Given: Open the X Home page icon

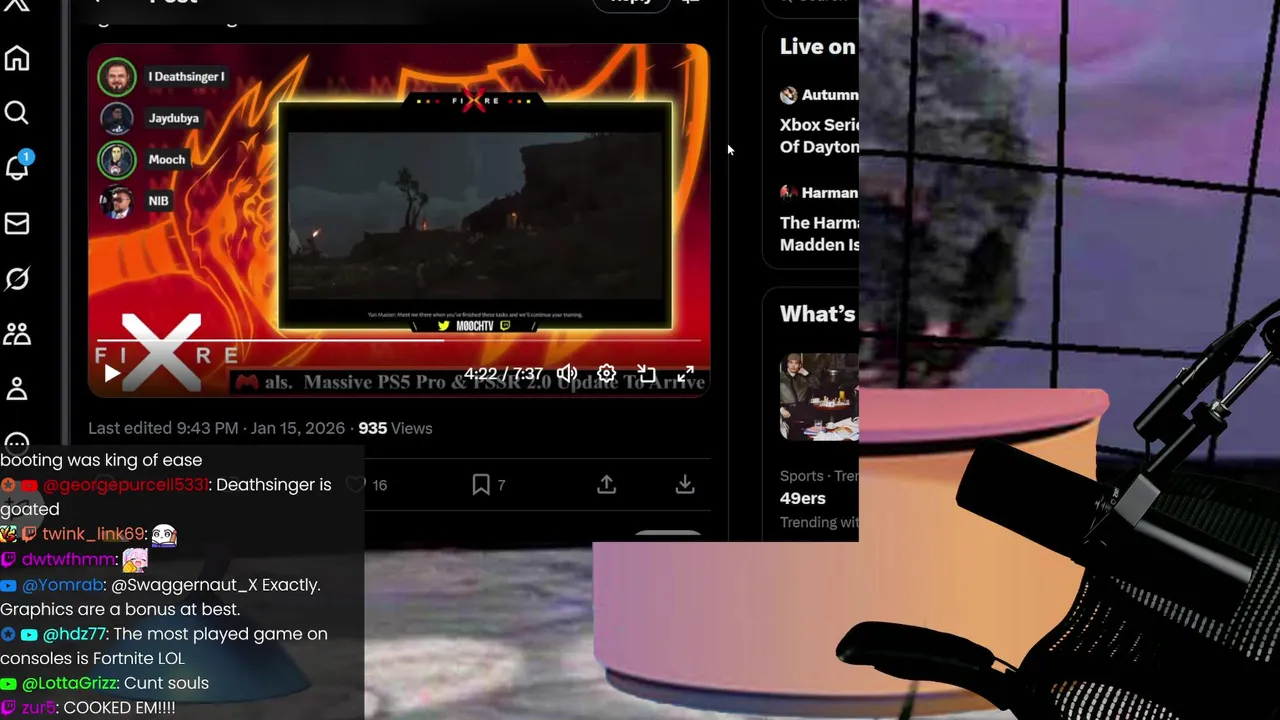Looking at the screenshot, I should click(x=17, y=58).
